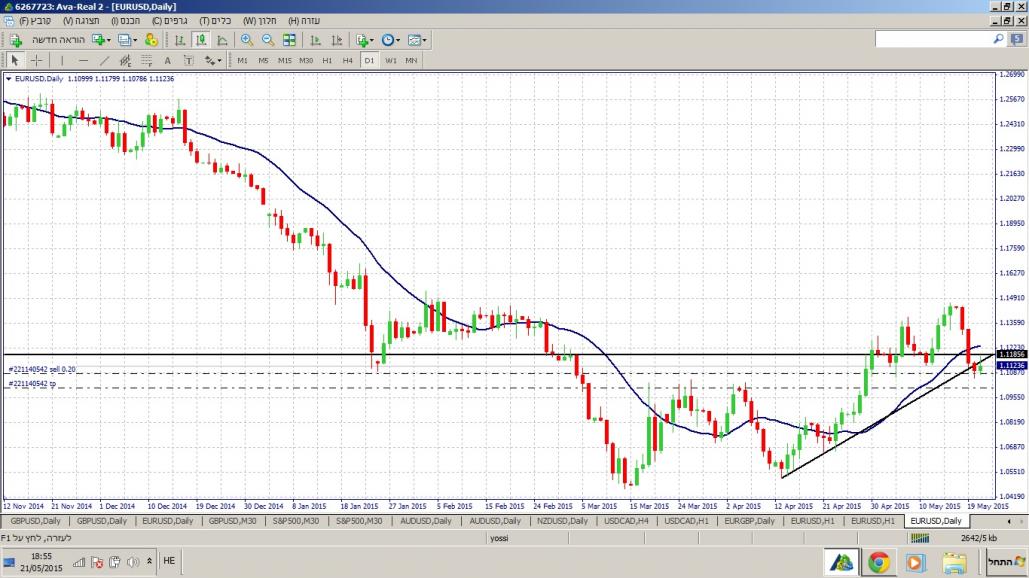Click the zoom out magnifier icon

268,40
